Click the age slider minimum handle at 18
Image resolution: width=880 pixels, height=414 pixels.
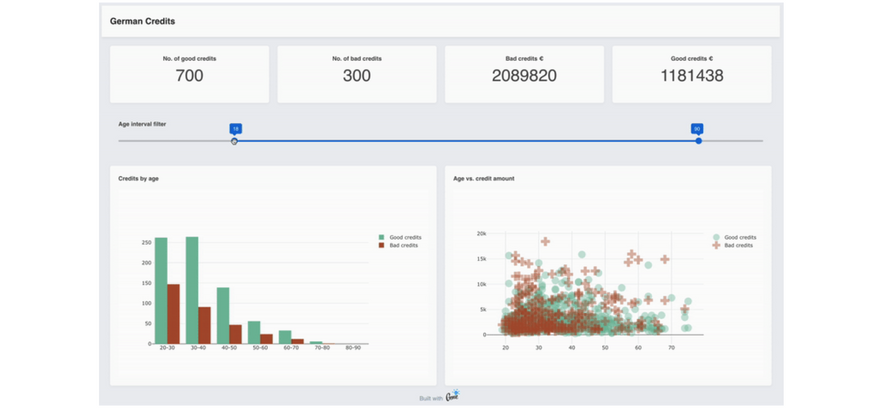click(x=235, y=141)
